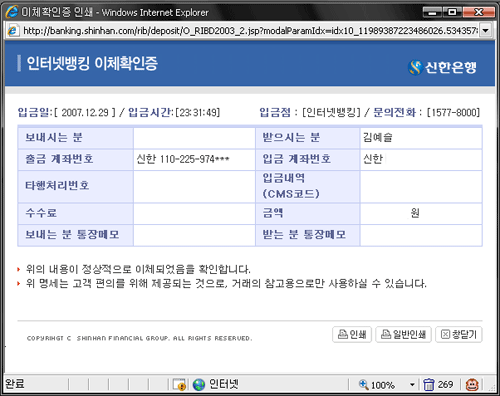Image resolution: width=500 pixels, height=396 pixels.
Task: Open the address bar dropdown arrow
Action: click(x=486, y=31)
